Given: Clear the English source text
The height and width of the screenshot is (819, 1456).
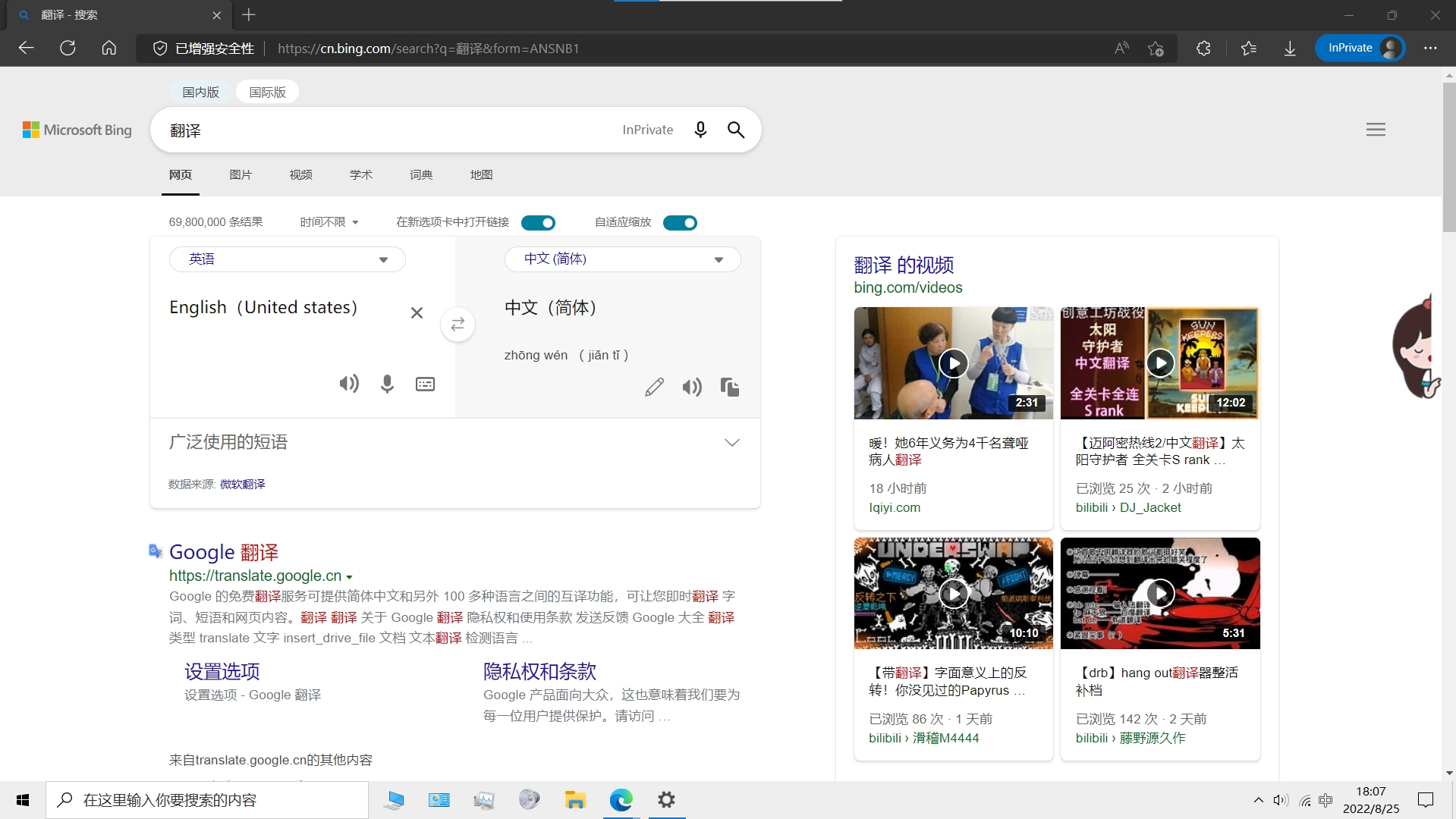Looking at the screenshot, I should point(417,312).
